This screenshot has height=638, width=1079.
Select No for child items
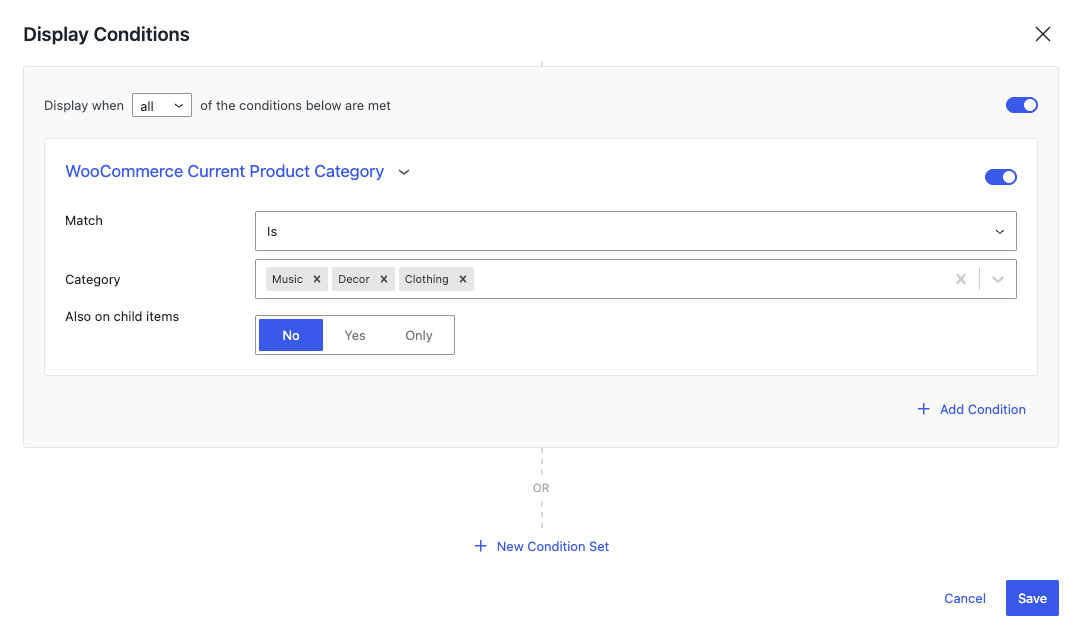(291, 335)
